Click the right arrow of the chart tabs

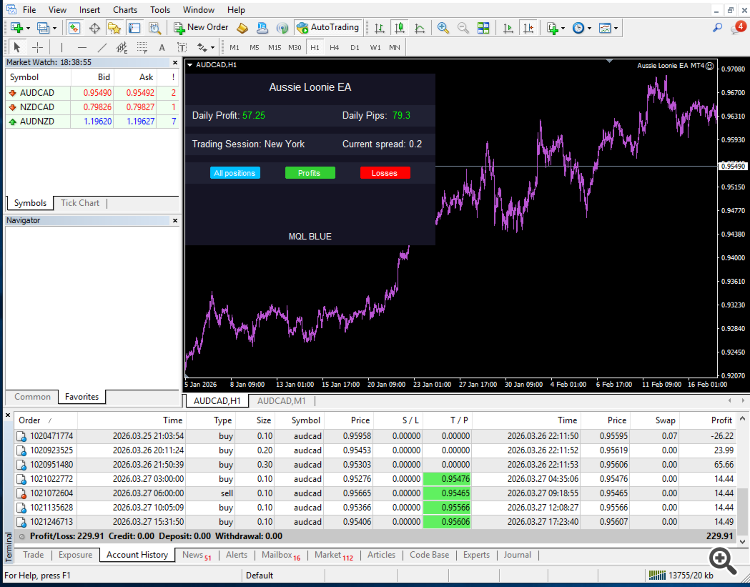743,400
